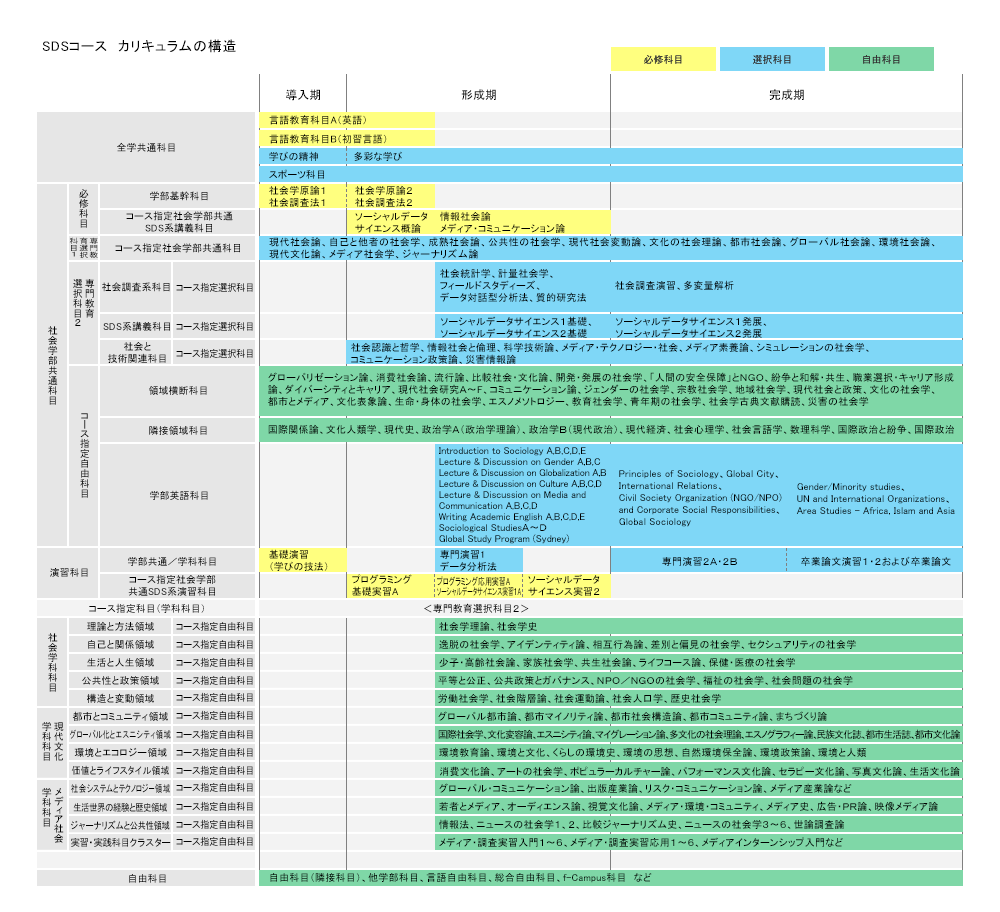Click 自由科目(隣接科目)、他学部科目 green row
Screen dimensions: 1000x912
[x=610, y=878]
